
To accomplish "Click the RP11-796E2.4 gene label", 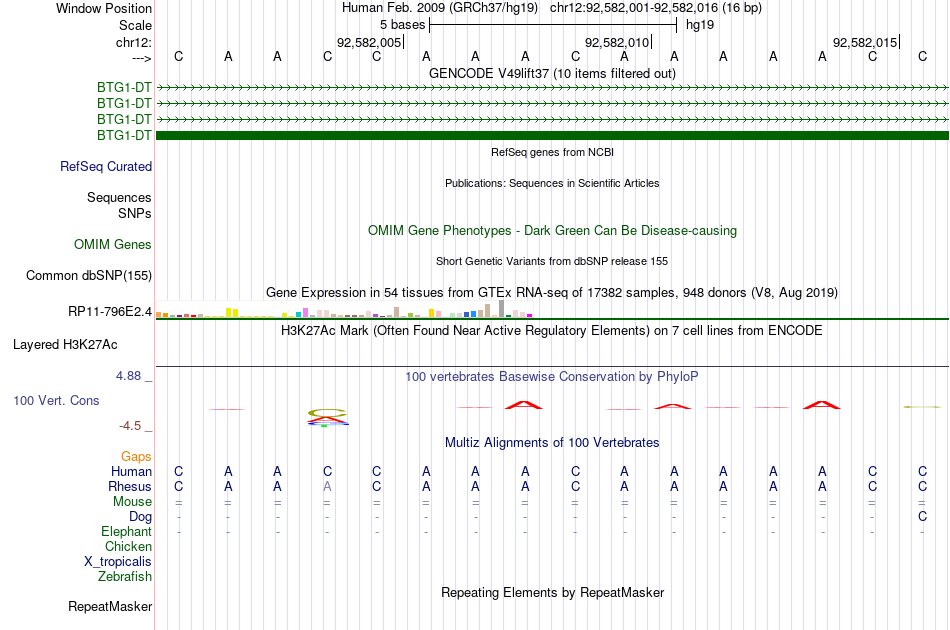I will point(110,311).
